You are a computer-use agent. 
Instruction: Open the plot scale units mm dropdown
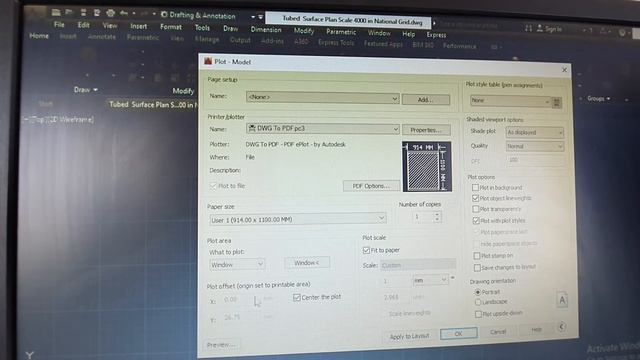coord(430,280)
